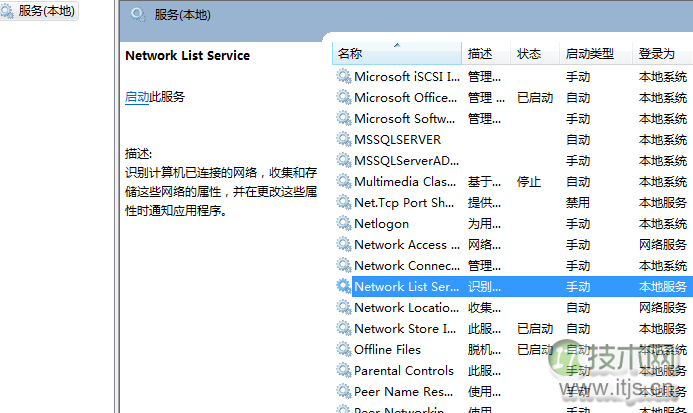This screenshot has width=693, height=413.
Task: Sort services by the 名称 column header
Action: pos(397,54)
